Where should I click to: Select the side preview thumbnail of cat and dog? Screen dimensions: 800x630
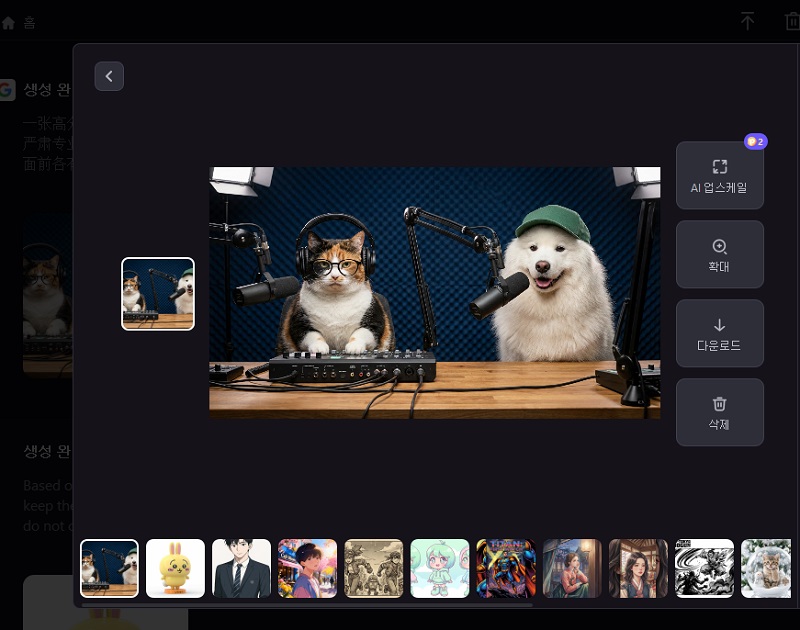coord(158,294)
